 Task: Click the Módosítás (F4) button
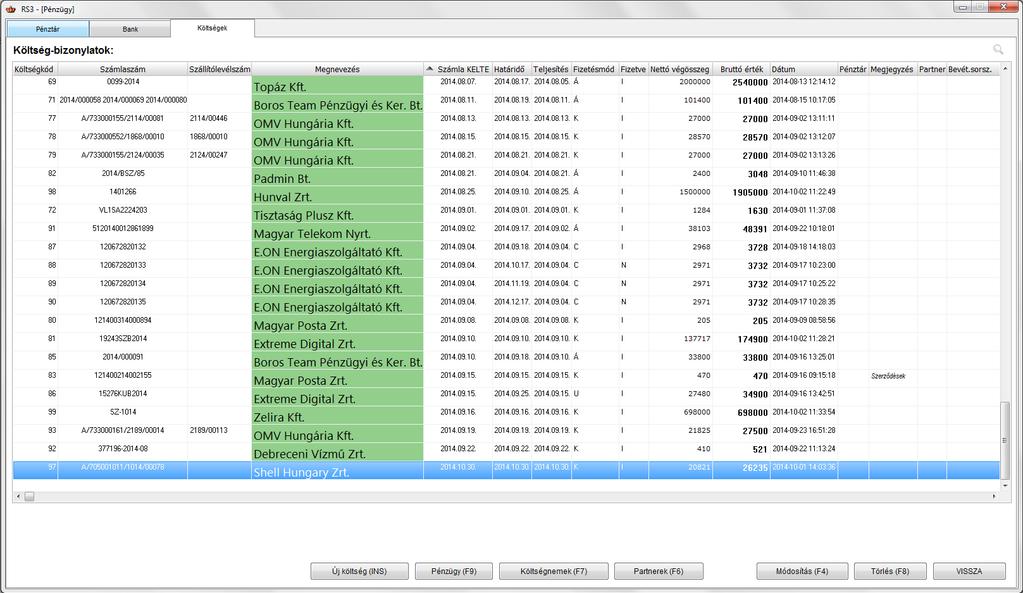point(802,571)
